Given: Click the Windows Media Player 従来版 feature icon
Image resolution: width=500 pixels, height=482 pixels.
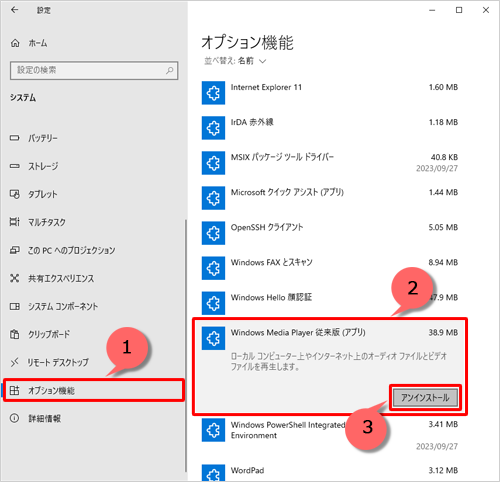Looking at the screenshot, I should pyautogui.click(x=213, y=338).
